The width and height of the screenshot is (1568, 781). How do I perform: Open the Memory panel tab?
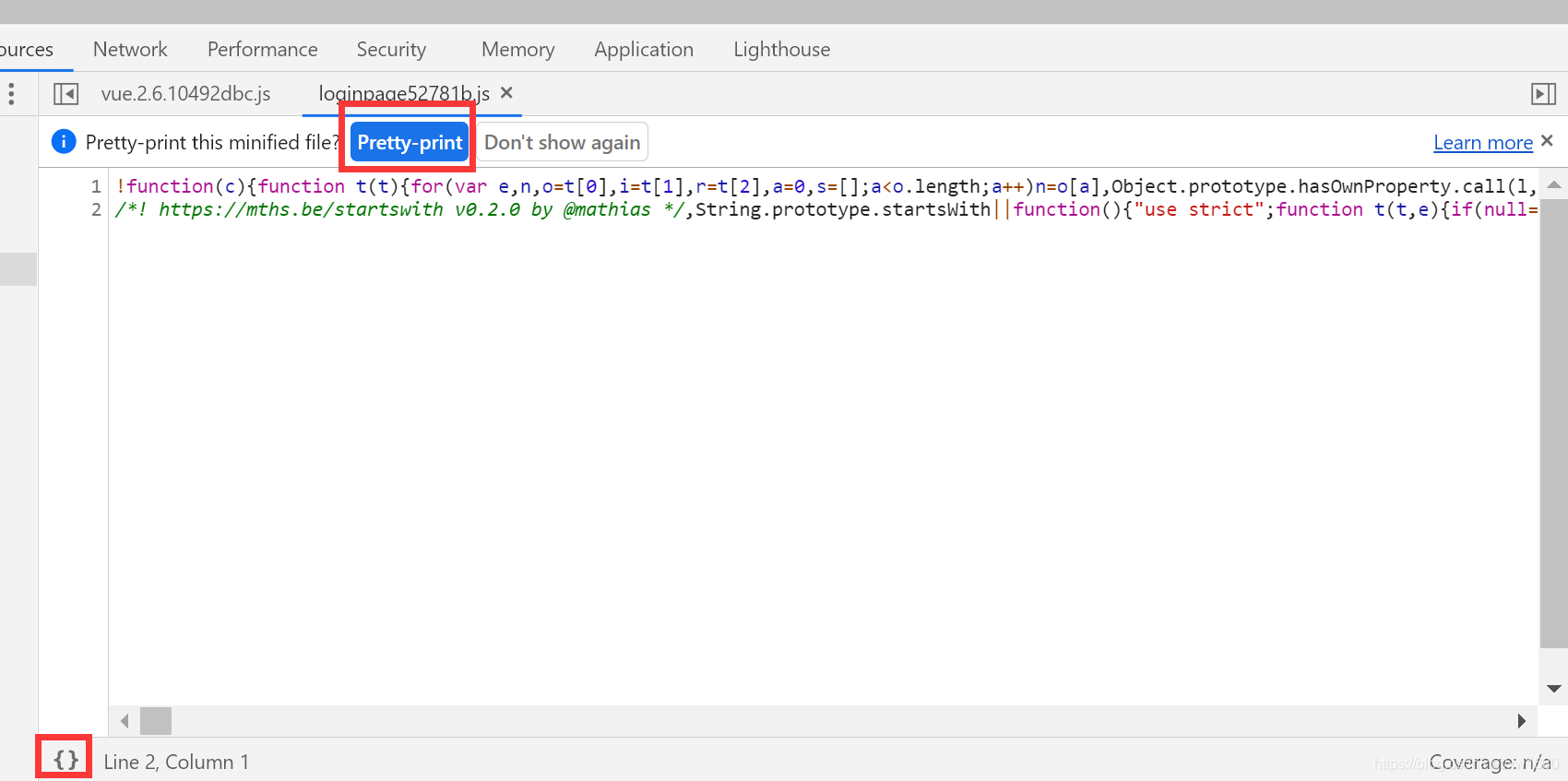pos(517,49)
